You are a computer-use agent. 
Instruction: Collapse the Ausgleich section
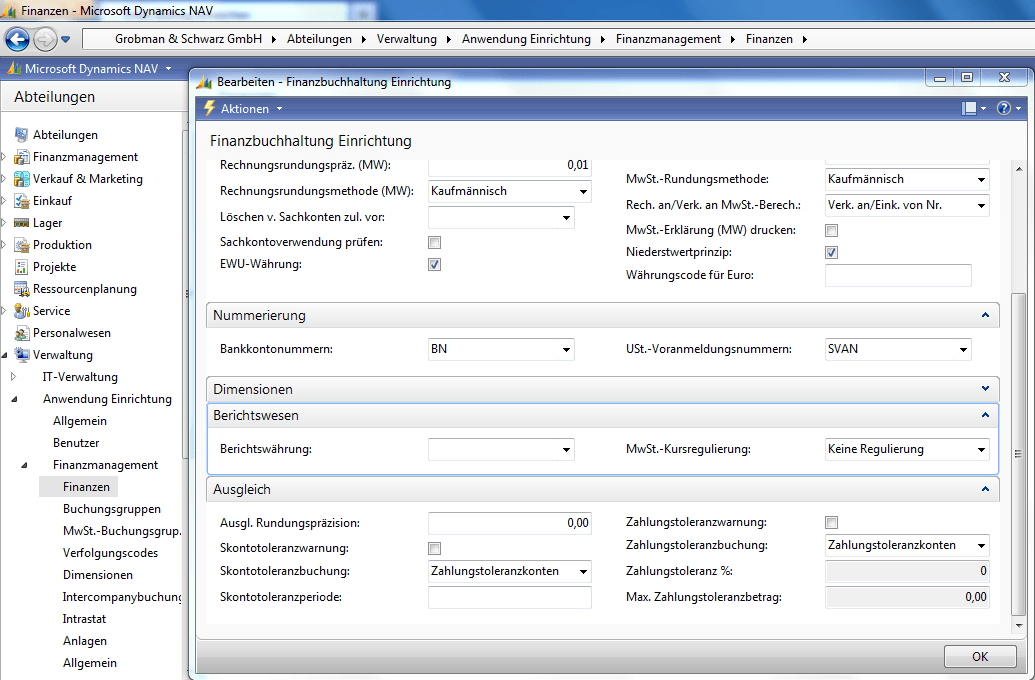tap(985, 489)
